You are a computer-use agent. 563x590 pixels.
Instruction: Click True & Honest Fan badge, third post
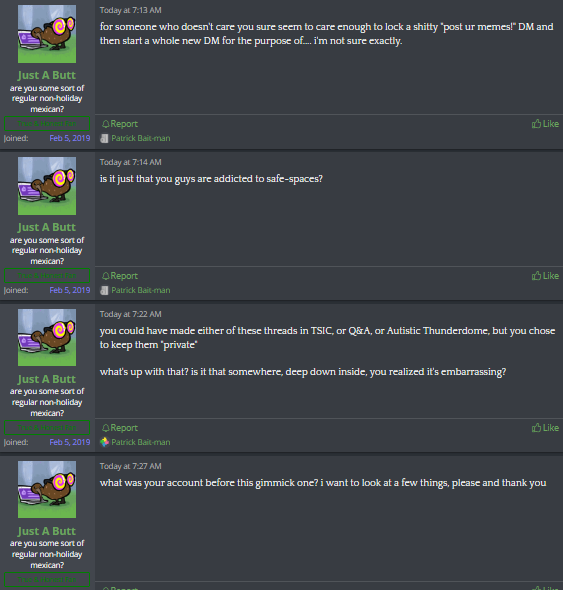point(47,427)
